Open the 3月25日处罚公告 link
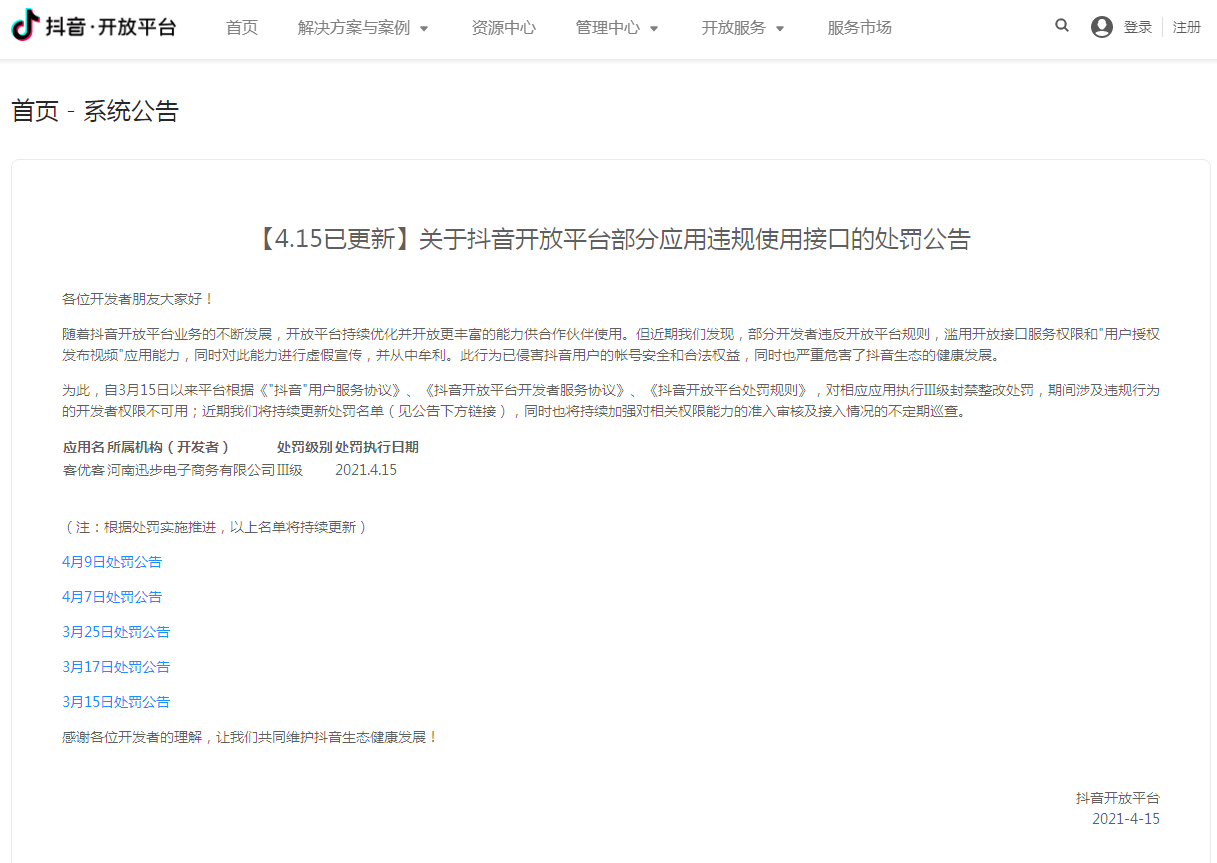Screen dimensions: 1217x863 tap(116, 632)
